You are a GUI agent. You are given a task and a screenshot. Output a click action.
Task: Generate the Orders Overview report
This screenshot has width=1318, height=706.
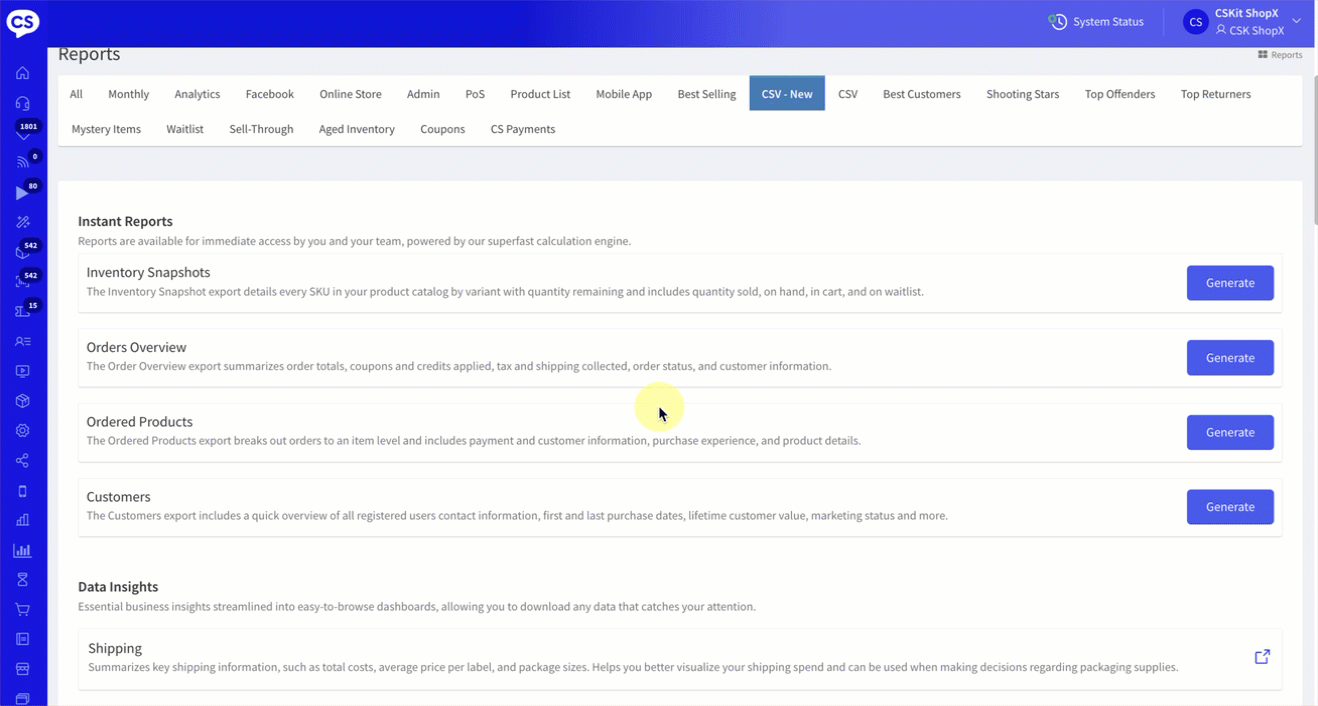coord(1229,358)
